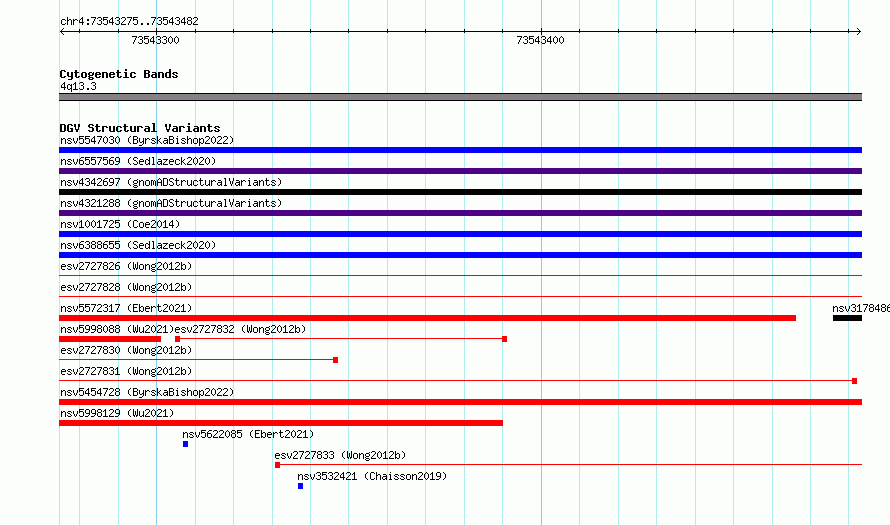Open nsv5998129 (Wu2021) variant label

click(117, 413)
